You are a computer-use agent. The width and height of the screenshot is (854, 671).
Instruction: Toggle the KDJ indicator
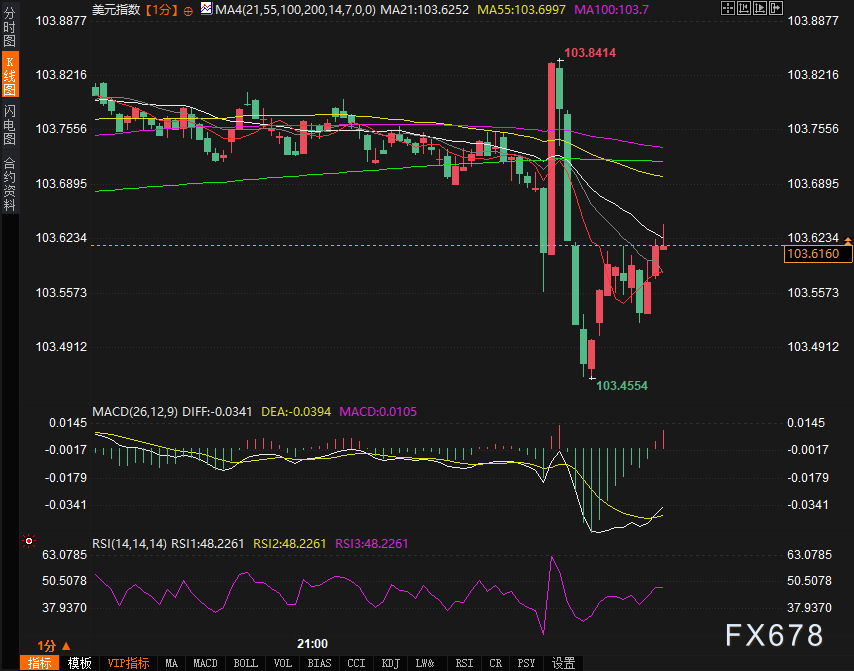[x=390, y=663]
